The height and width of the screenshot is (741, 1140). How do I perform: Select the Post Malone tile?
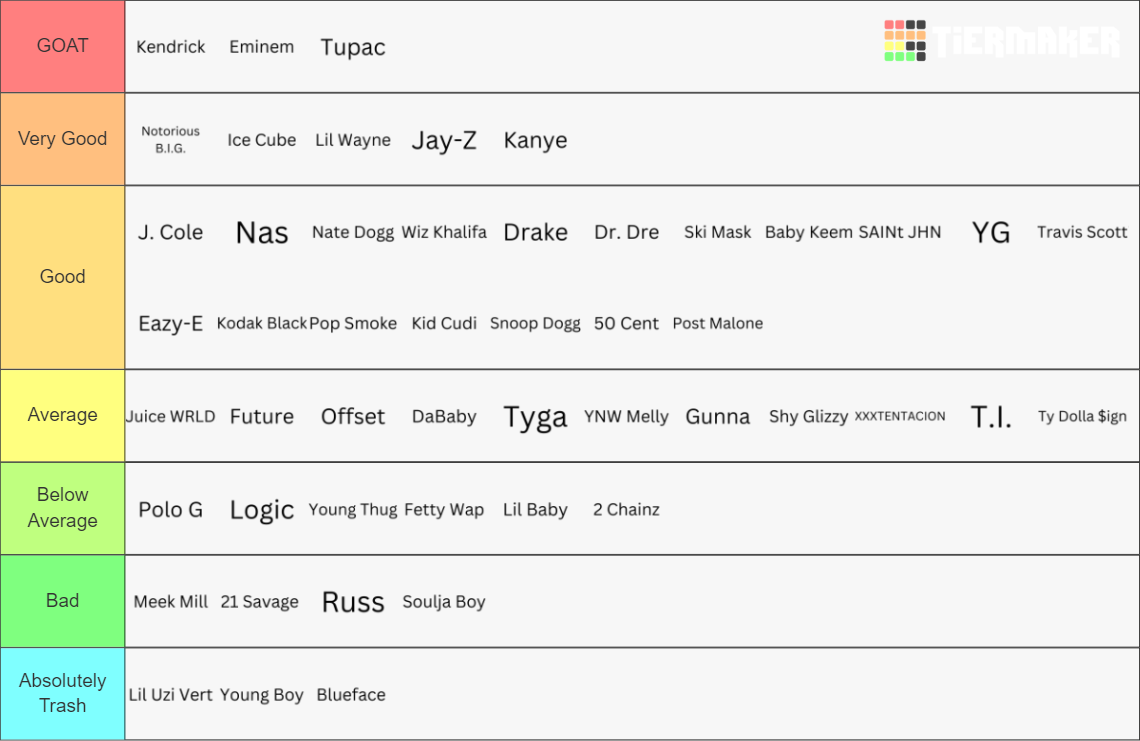click(x=718, y=324)
